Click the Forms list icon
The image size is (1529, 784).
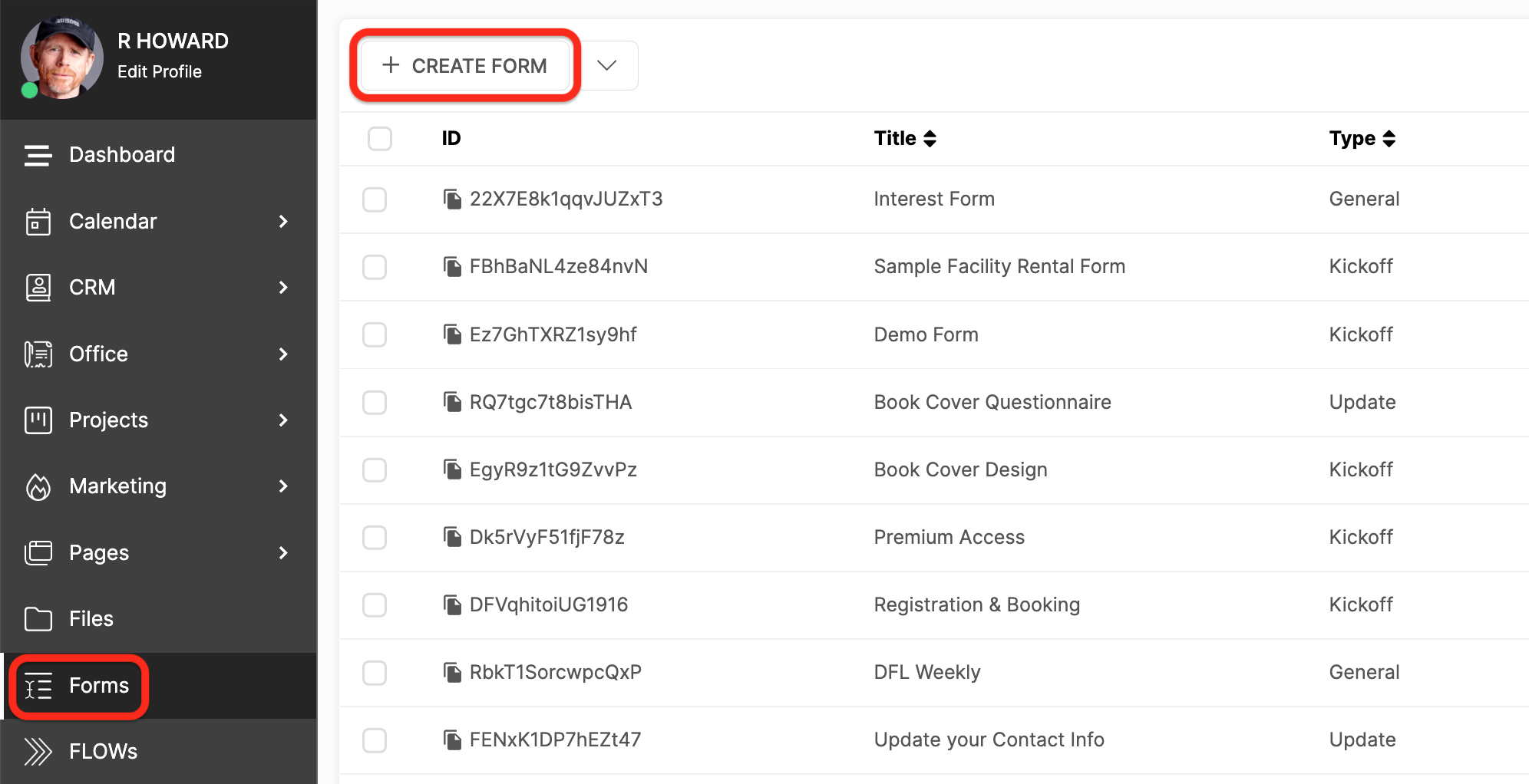[x=38, y=686]
